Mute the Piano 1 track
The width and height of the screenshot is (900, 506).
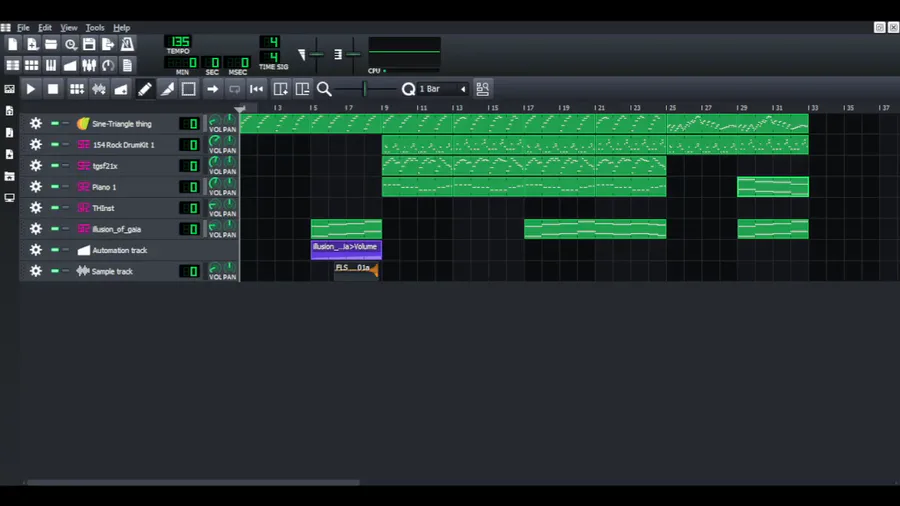coord(55,186)
